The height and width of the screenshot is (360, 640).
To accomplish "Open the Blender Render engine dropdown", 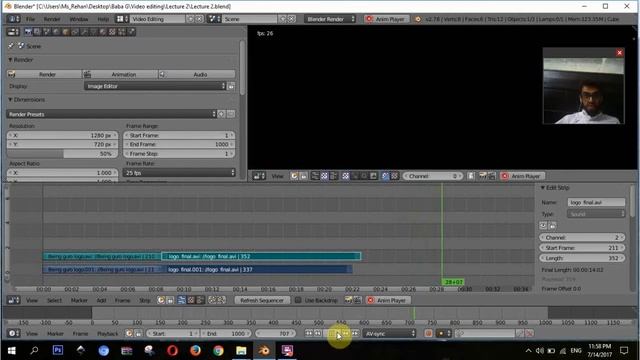I will point(330,19).
